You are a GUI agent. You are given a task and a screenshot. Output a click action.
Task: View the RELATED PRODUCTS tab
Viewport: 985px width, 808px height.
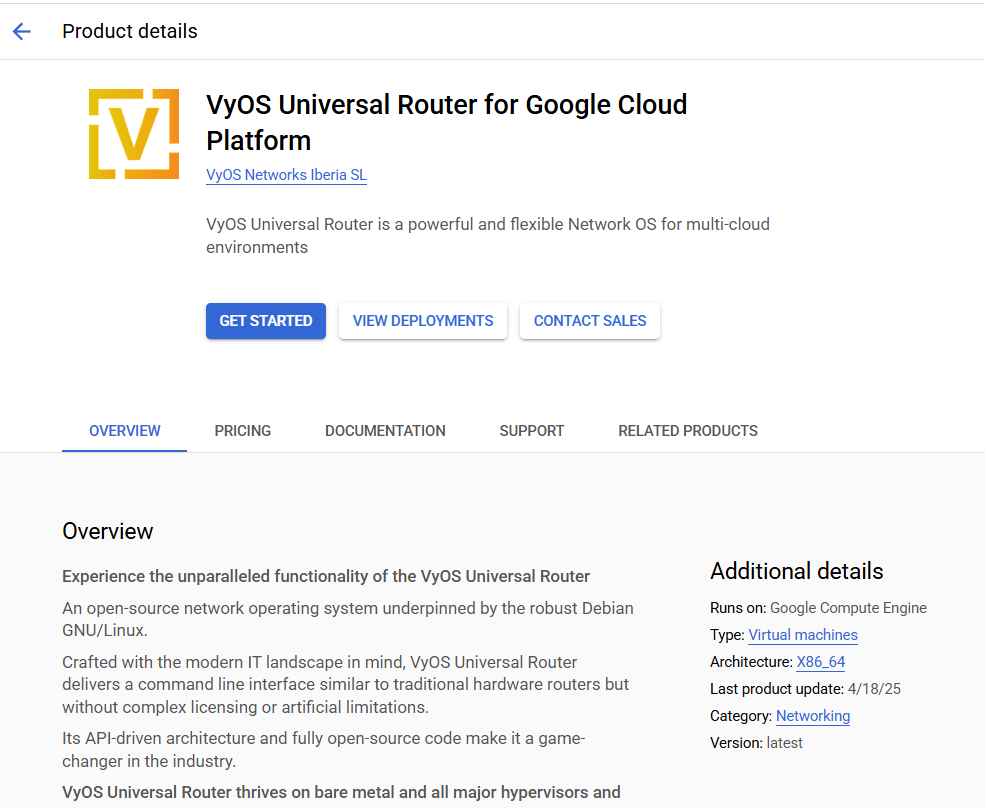coord(688,430)
